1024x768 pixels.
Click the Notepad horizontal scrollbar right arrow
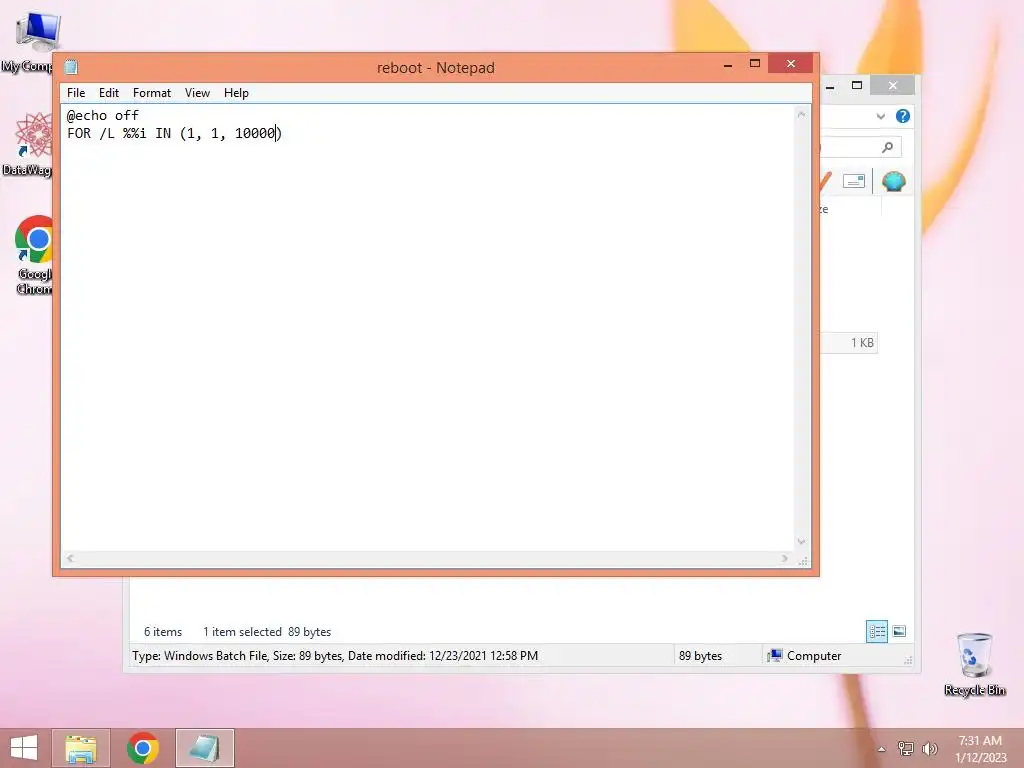tap(785, 558)
